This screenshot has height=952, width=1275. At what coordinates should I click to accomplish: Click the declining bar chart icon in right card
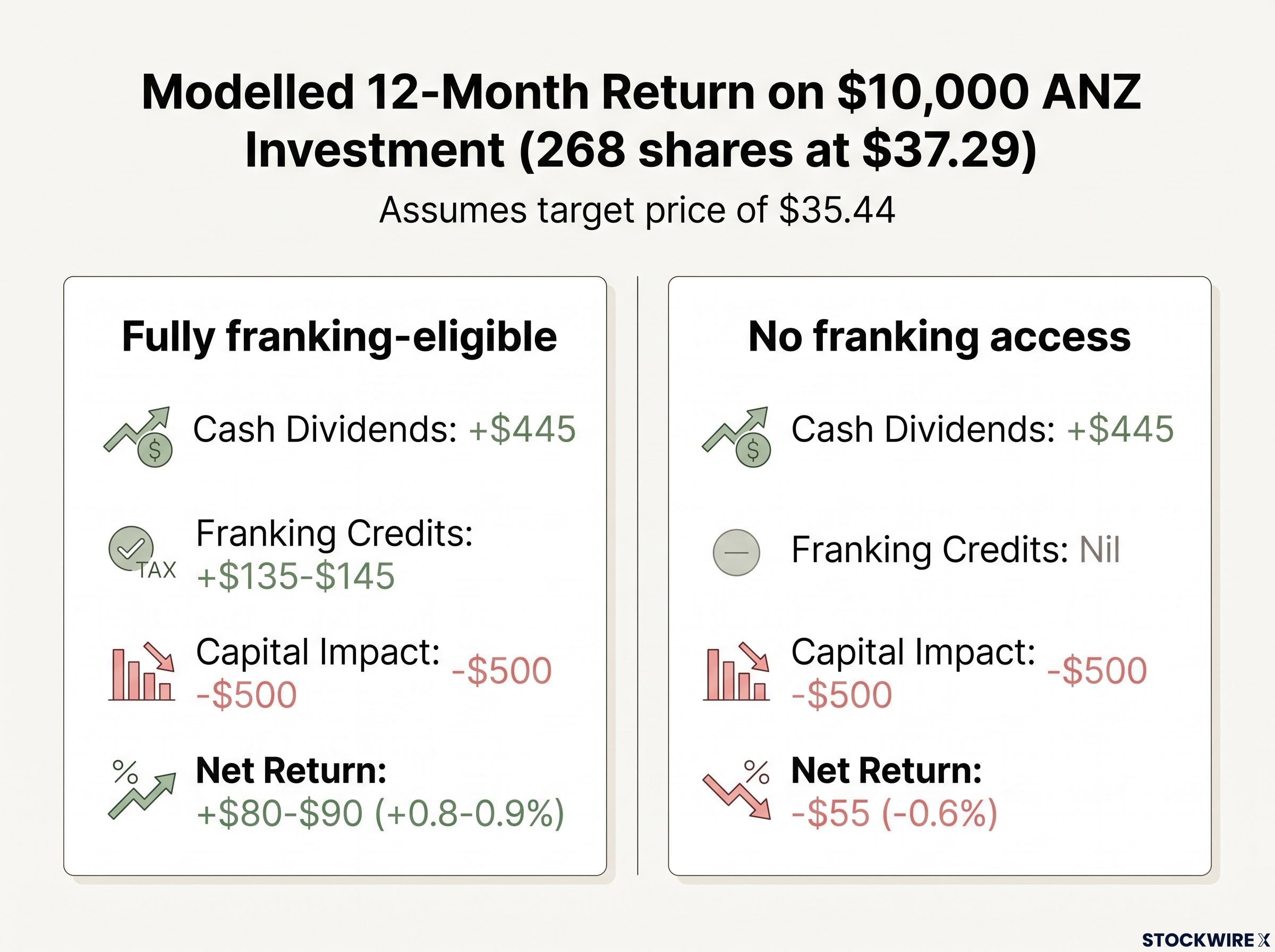736,671
